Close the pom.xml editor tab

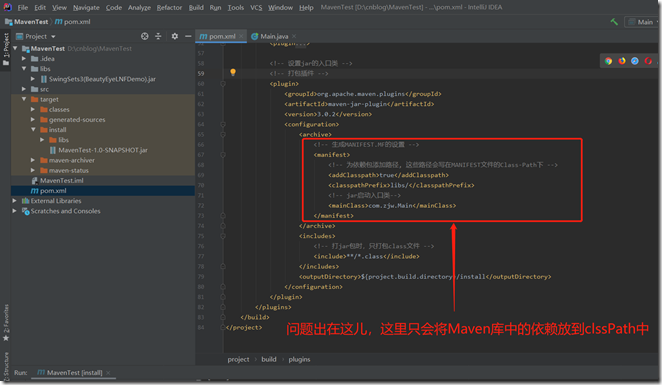(x=241, y=36)
